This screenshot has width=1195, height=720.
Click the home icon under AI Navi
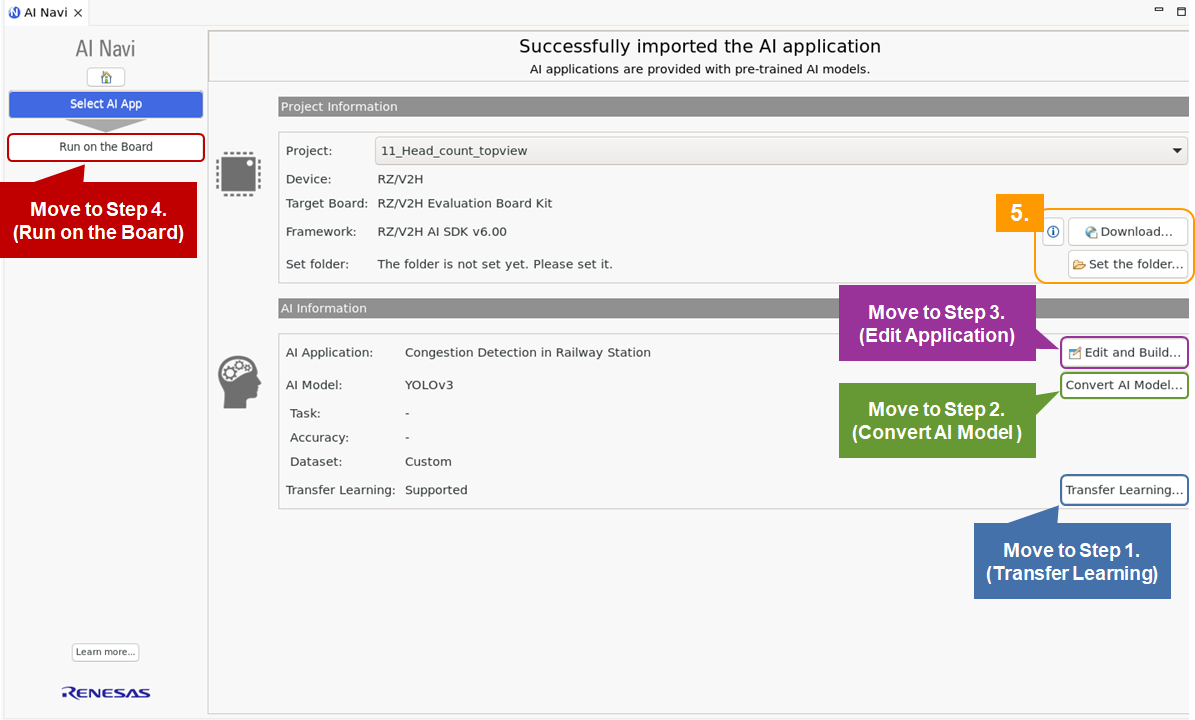pyautogui.click(x=106, y=77)
